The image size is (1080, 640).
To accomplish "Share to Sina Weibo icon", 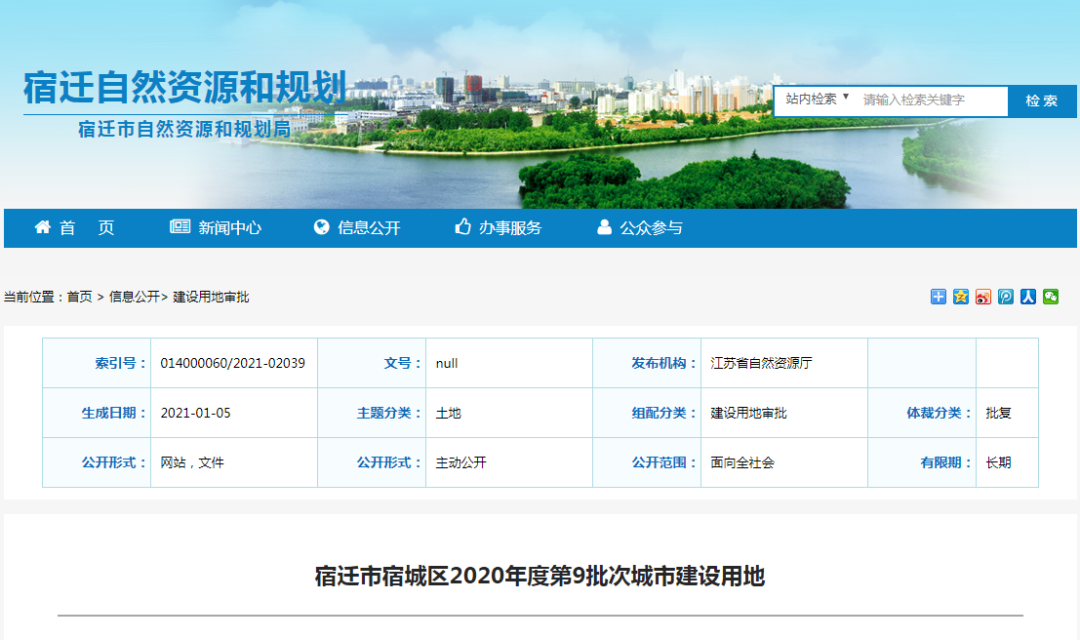I will tap(983, 297).
